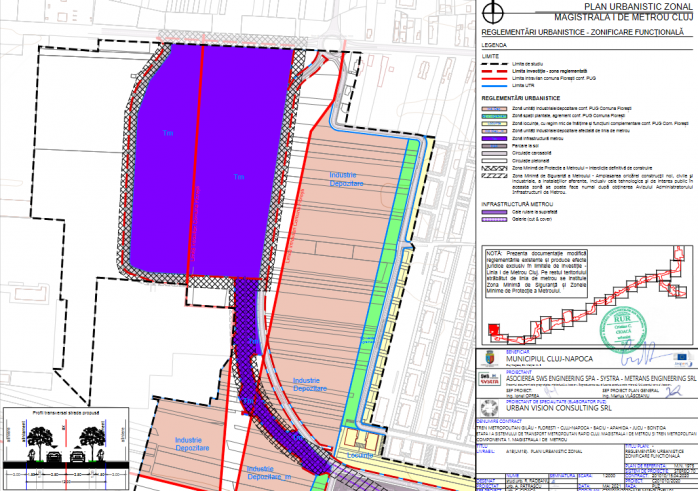
Task: Click 'Profil transversal stradă propusă' caption
Action: point(66,413)
